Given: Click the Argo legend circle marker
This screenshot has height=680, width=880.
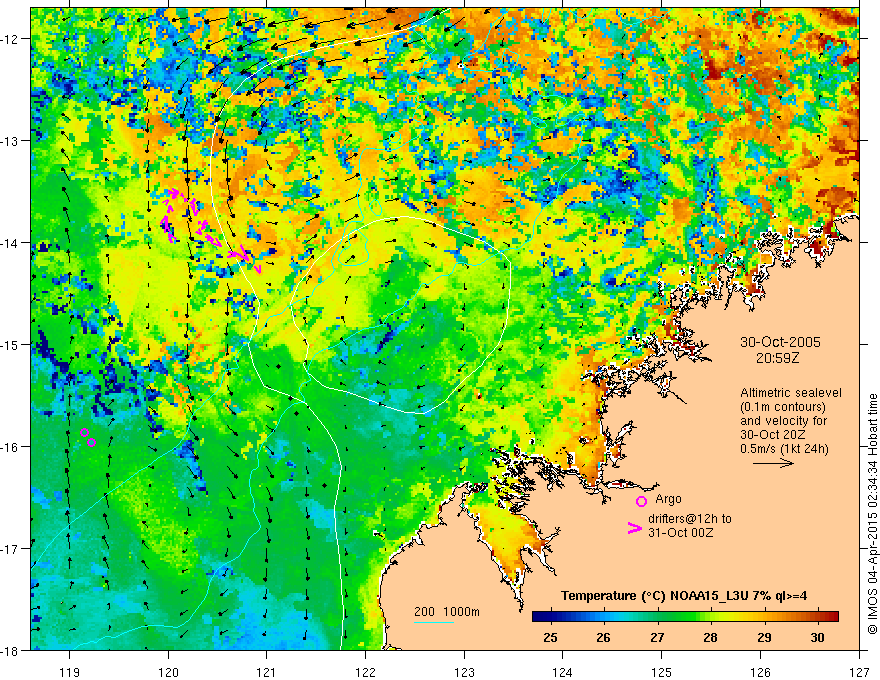Looking at the screenshot, I should 641,501.
